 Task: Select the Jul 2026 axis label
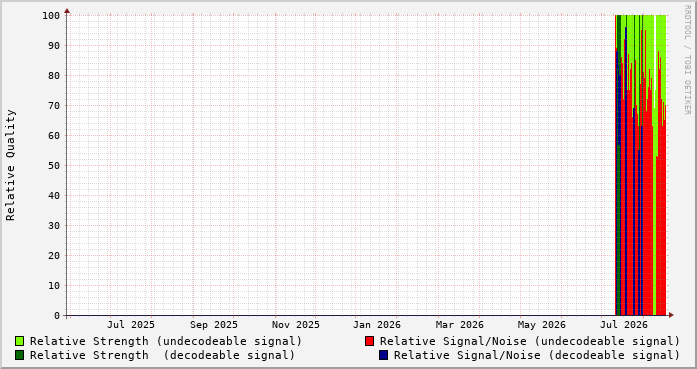[x=624, y=325]
